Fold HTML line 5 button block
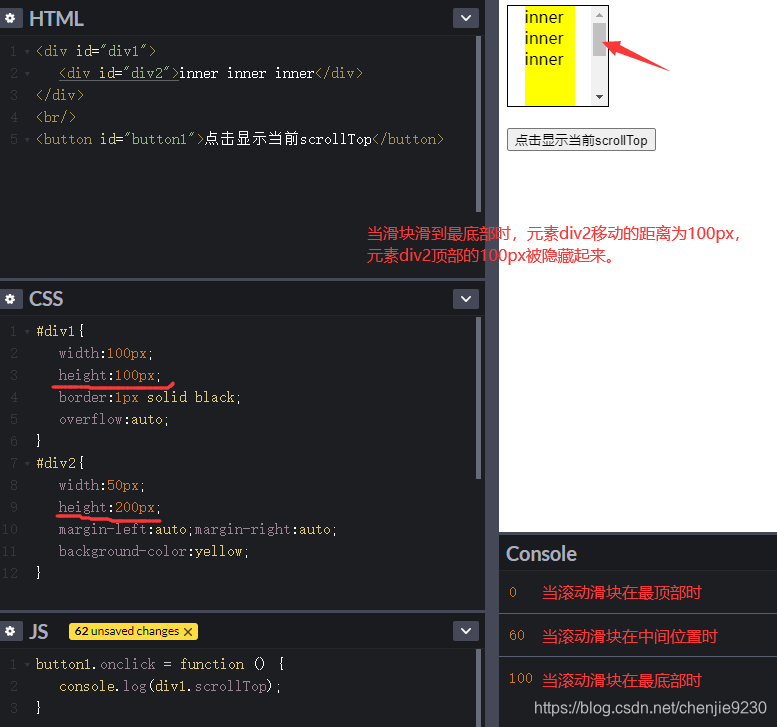777x727 pixels. 27,139
